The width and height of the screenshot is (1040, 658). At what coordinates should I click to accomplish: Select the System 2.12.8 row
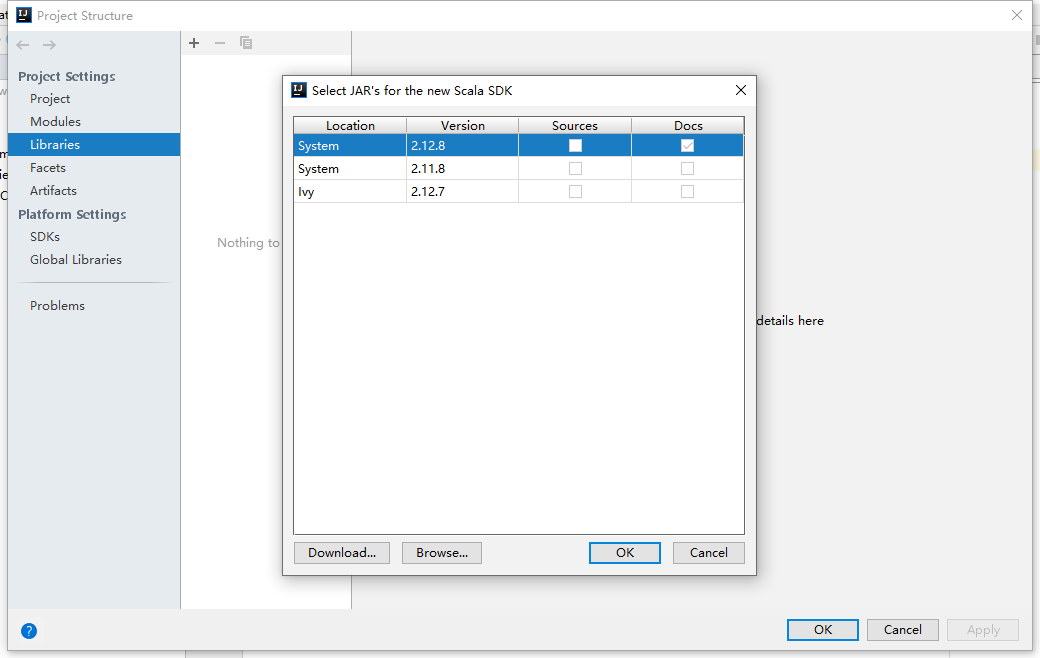click(519, 145)
